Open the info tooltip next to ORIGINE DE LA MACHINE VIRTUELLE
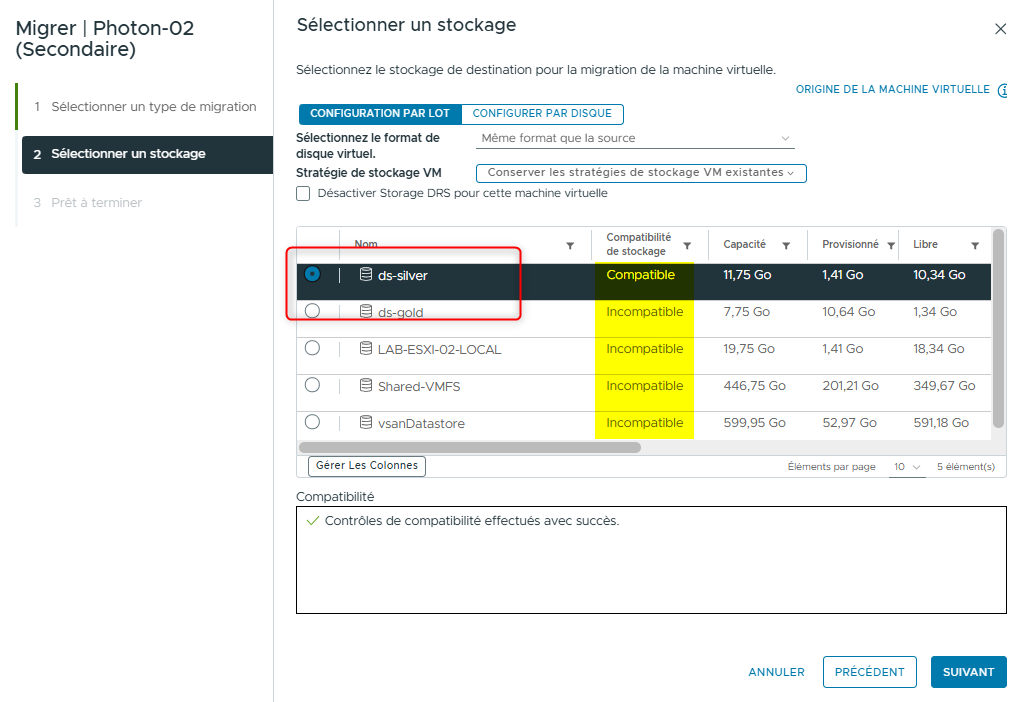 1008,89
